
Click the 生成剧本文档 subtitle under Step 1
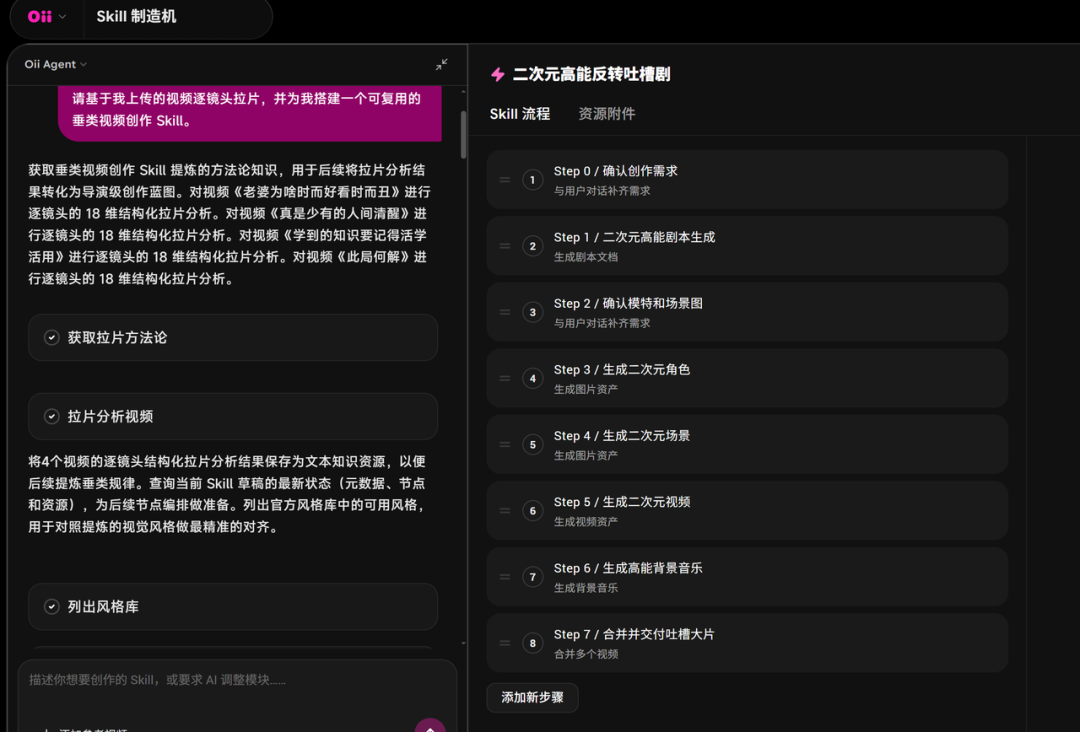pyautogui.click(x=585, y=257)
